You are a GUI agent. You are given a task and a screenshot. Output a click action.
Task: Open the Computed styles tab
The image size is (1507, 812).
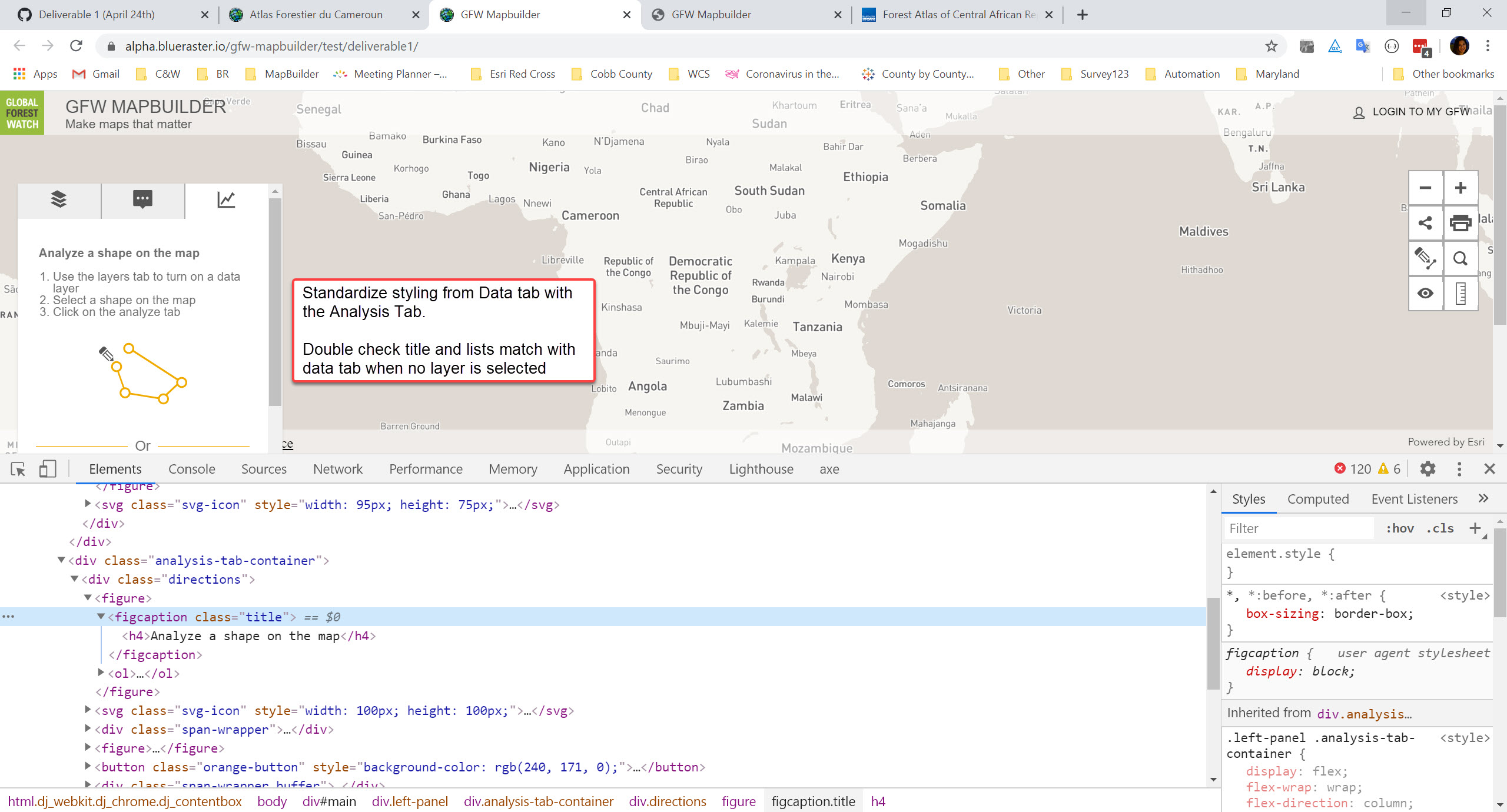(x=1318, y=498)
